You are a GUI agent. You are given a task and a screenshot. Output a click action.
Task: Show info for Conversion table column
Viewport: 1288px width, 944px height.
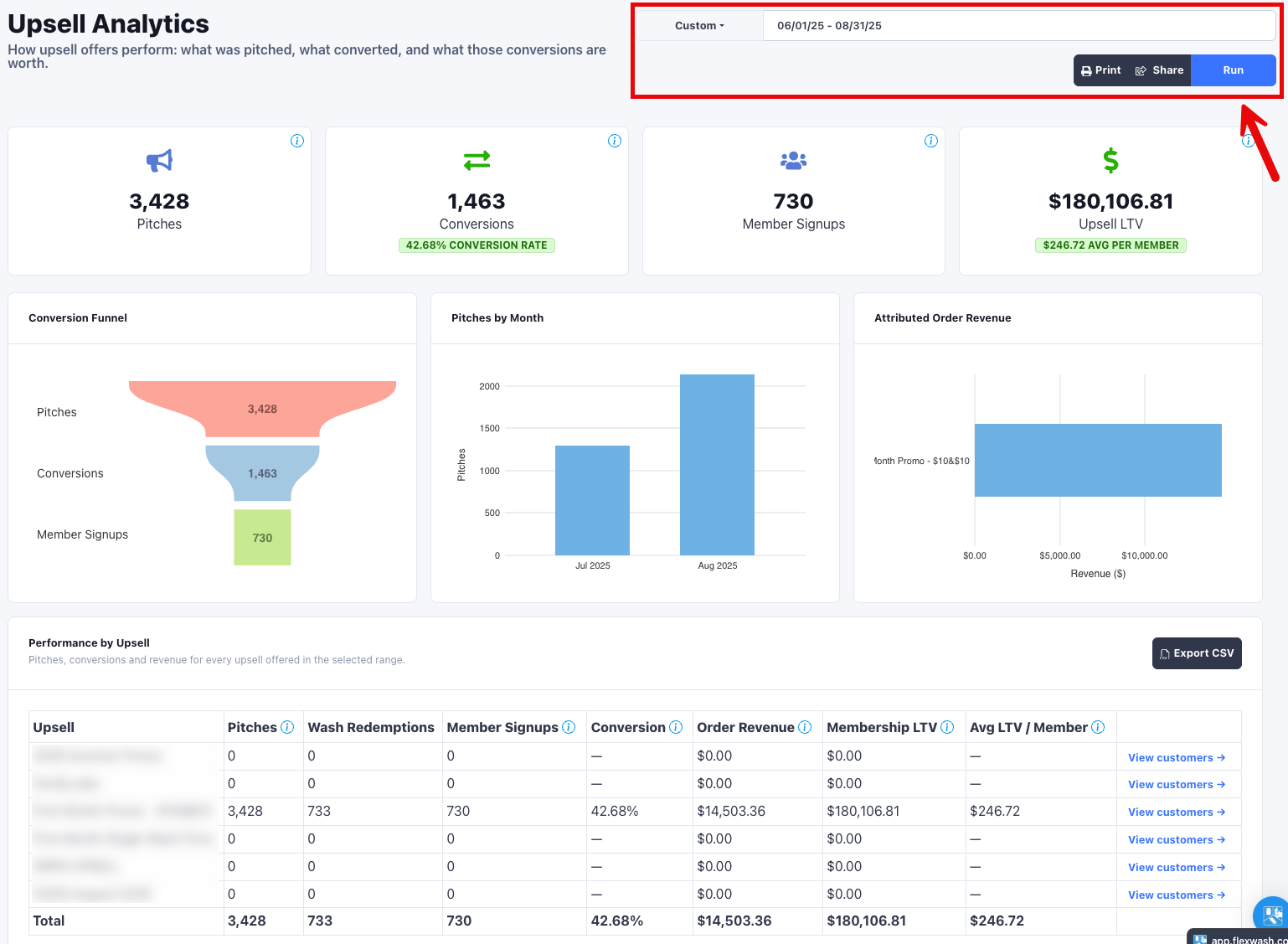tap(676, 727)
